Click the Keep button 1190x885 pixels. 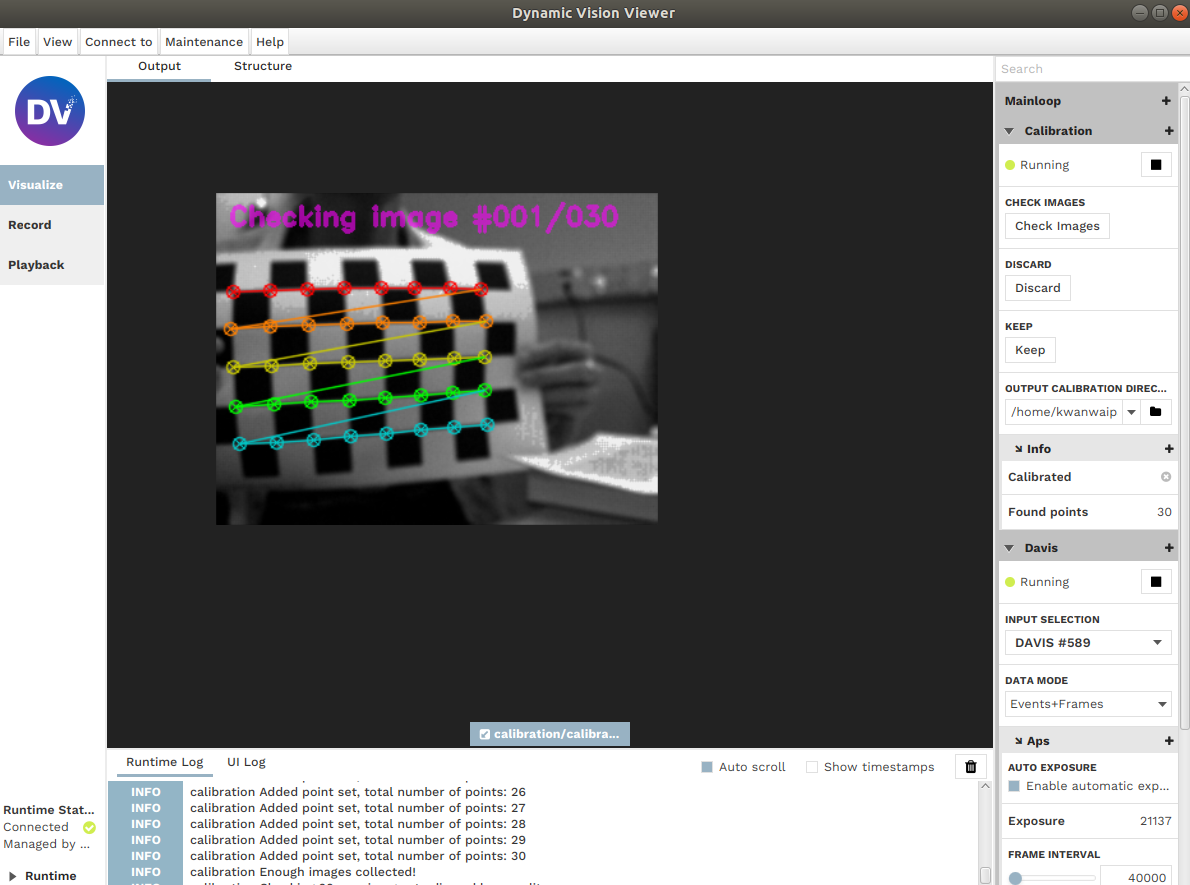pyautogui.click(x=1030, y=350)
